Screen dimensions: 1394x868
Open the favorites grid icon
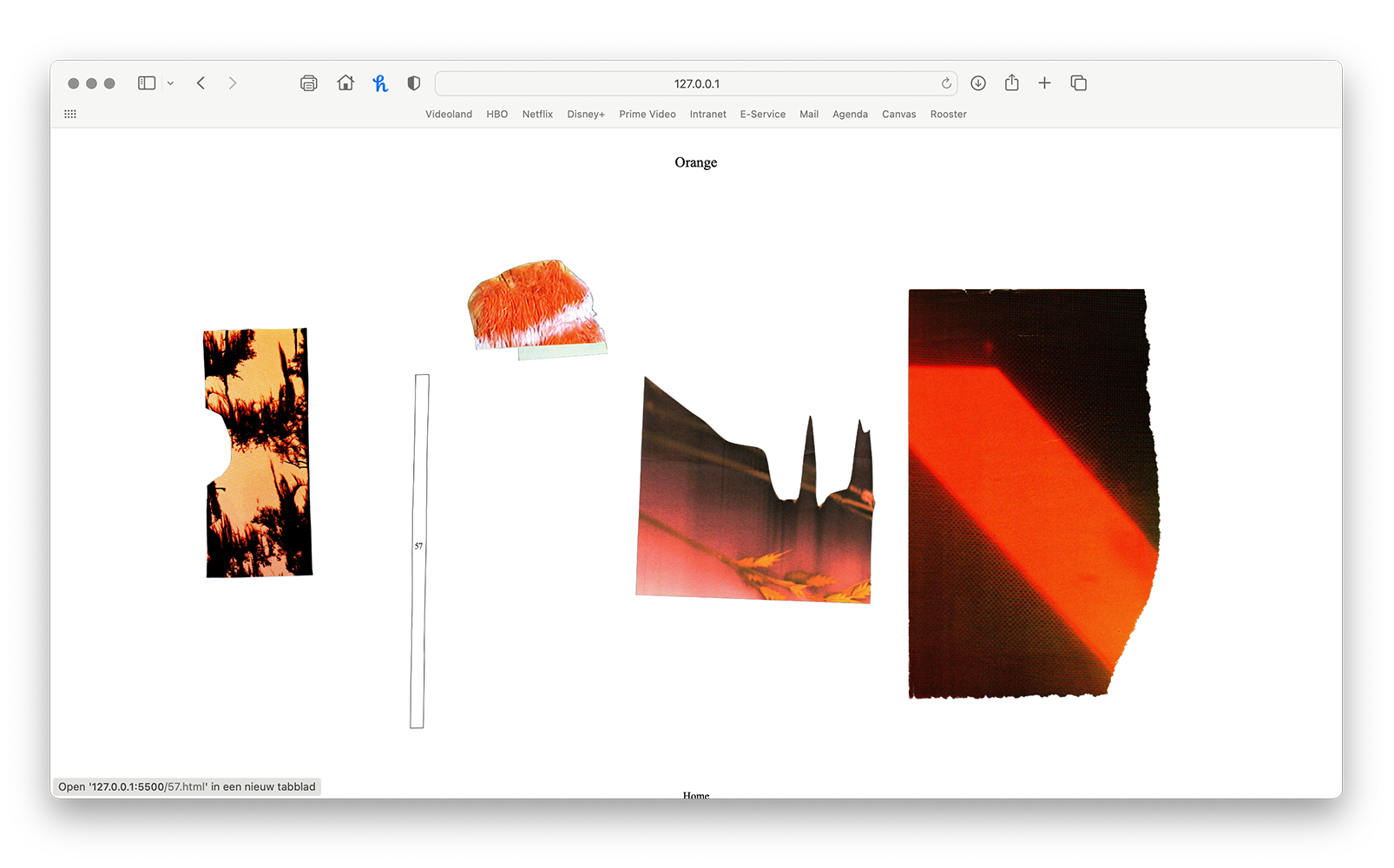70,114
